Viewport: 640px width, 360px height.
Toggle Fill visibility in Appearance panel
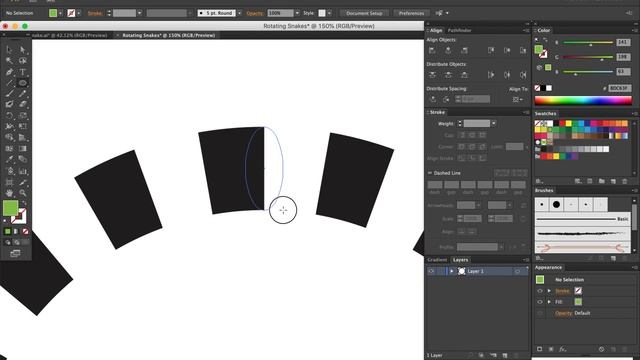click(x=540, y=302)
